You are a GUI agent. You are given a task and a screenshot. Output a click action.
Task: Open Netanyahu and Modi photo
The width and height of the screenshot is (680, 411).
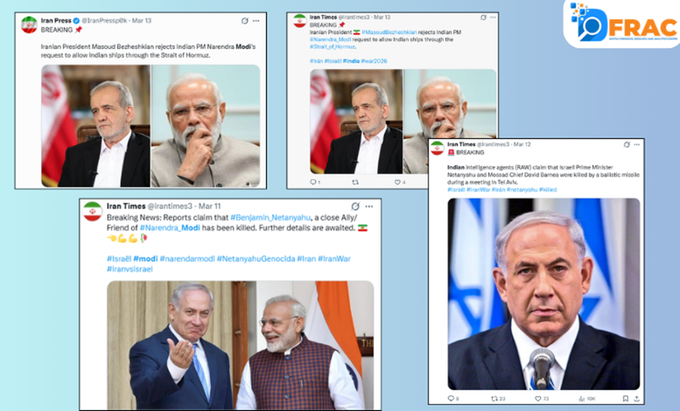point(241,345)
